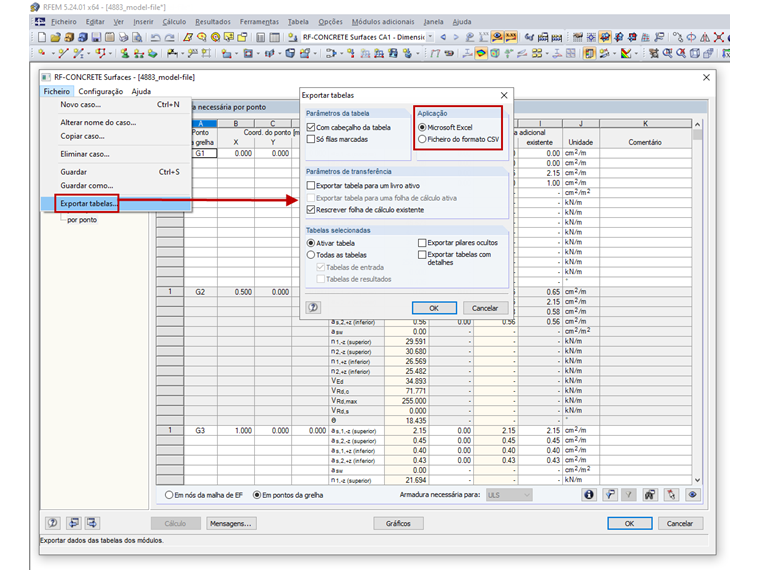
Task: Click the Print icon in main toolbar
Action: [124, 37]
